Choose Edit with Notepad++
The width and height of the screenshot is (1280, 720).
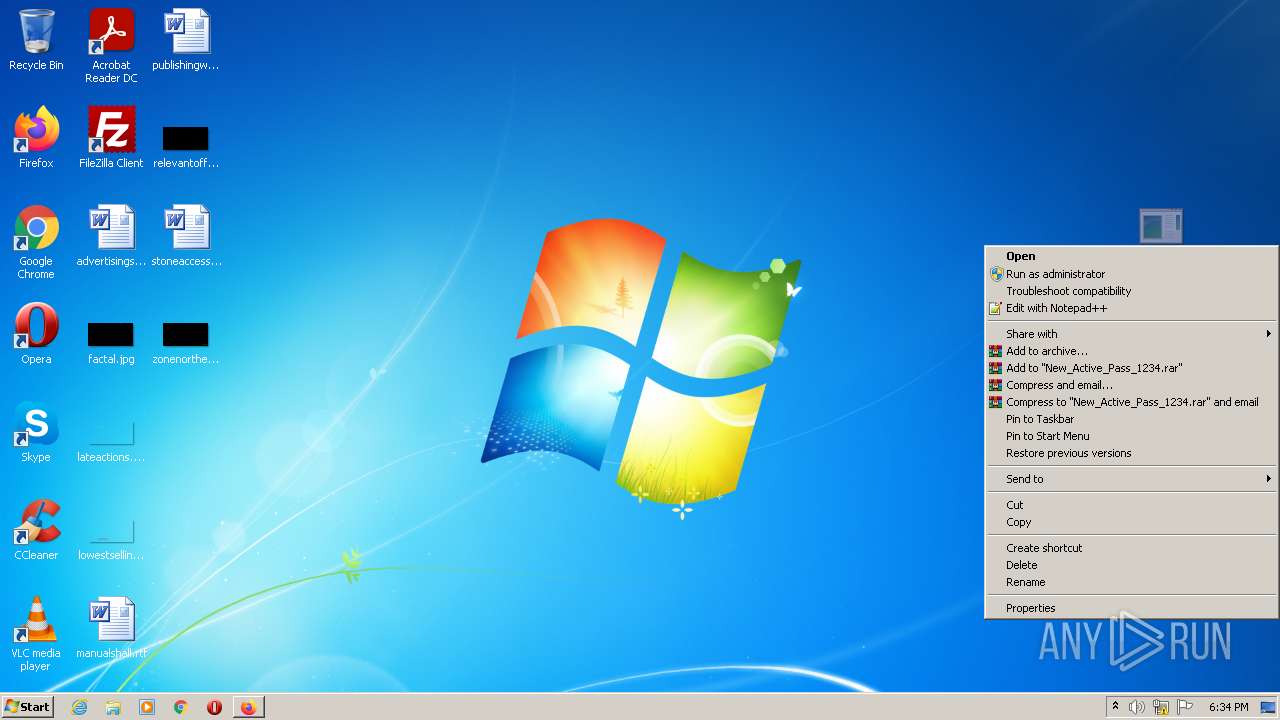click(x=1131, y=308)
